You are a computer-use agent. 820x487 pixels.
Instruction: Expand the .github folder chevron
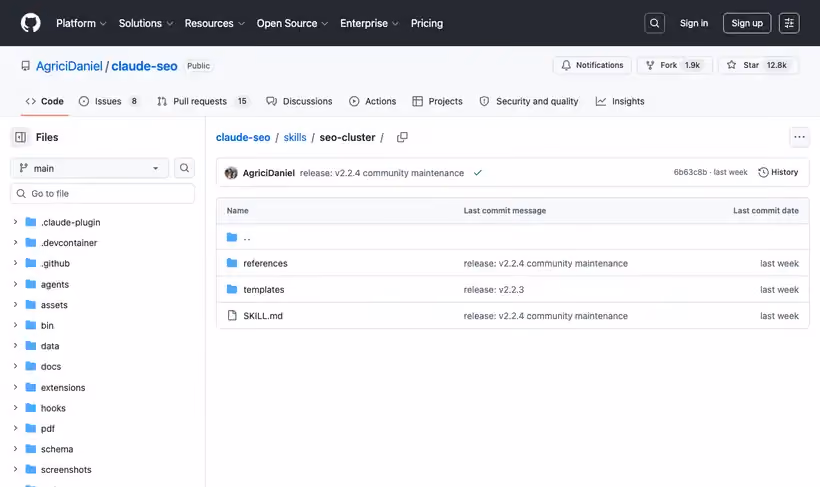point(15,263)
